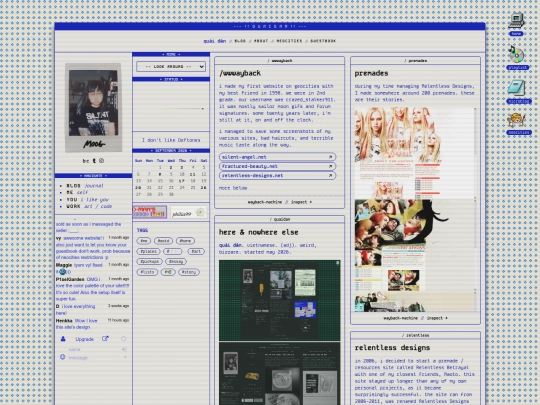
Task: Click the premades image gallery scrollbar
Action: tap(476, 210)
